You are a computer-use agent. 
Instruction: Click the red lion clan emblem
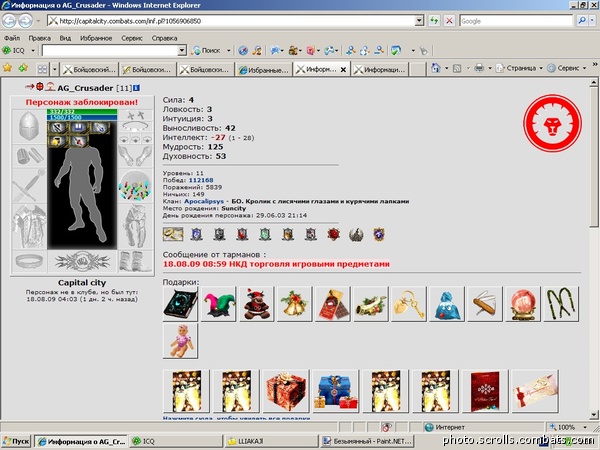pos(552,123)
